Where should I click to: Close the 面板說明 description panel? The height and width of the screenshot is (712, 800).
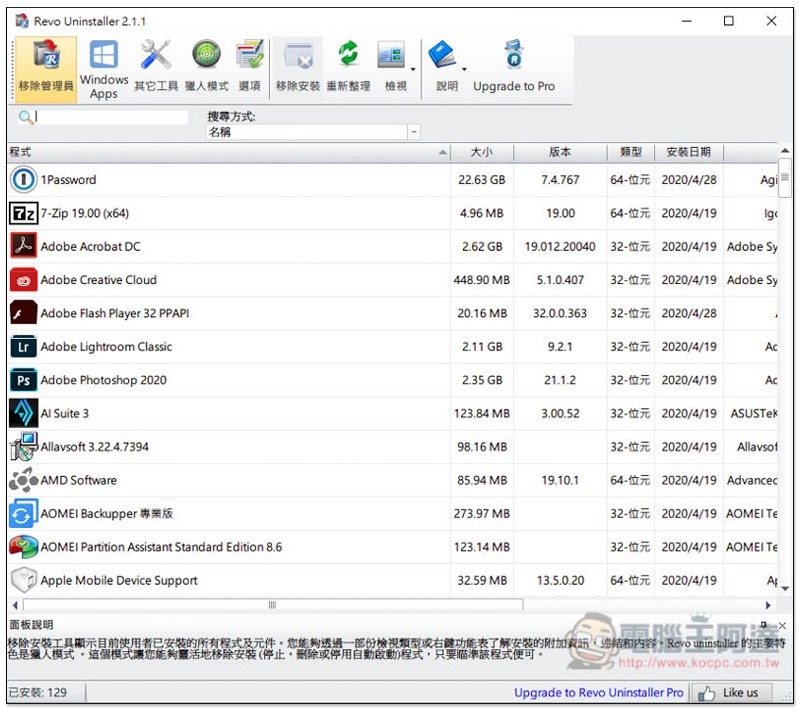782,625
